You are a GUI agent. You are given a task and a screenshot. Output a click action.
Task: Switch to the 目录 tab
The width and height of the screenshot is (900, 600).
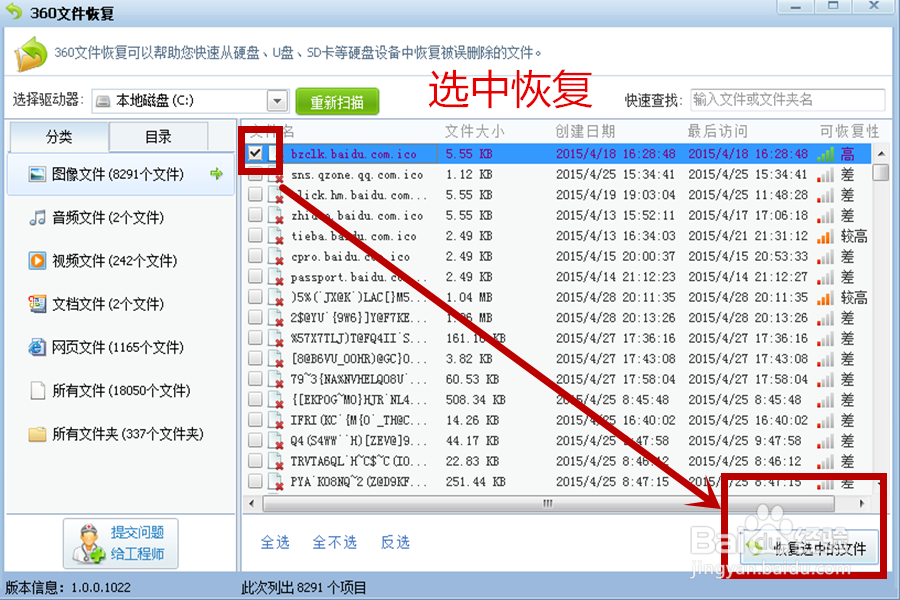158,137
